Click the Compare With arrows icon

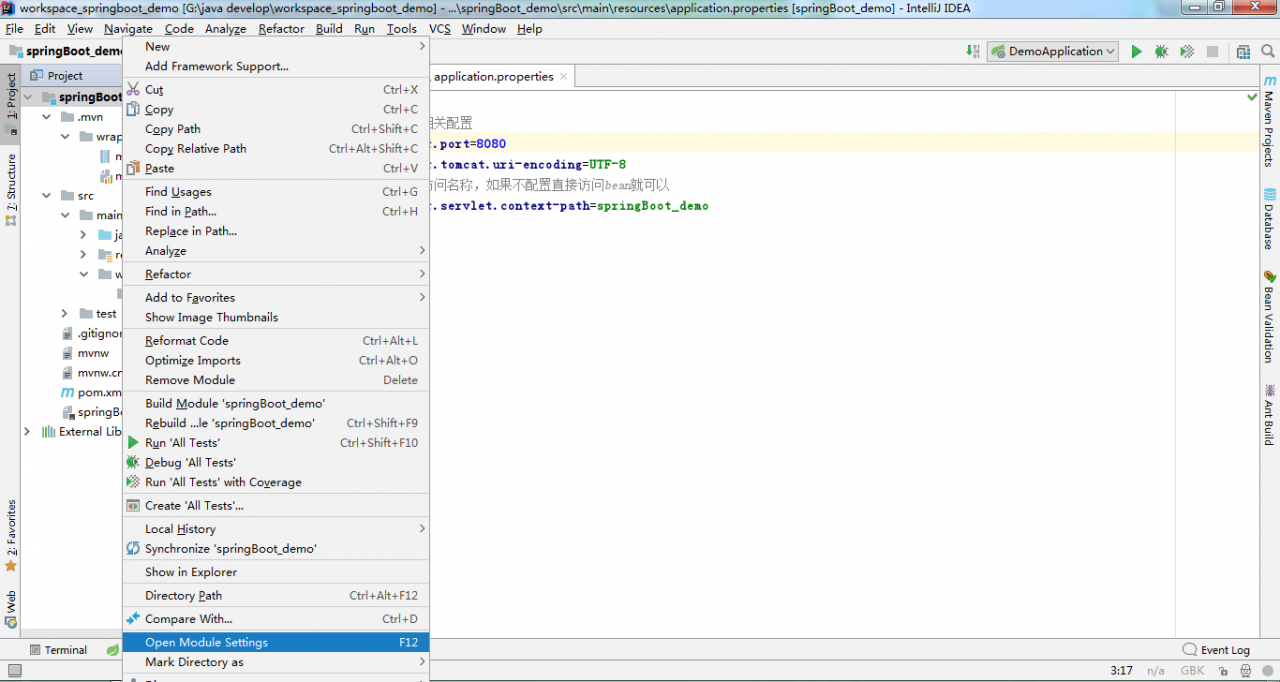(x=133, y=619)
